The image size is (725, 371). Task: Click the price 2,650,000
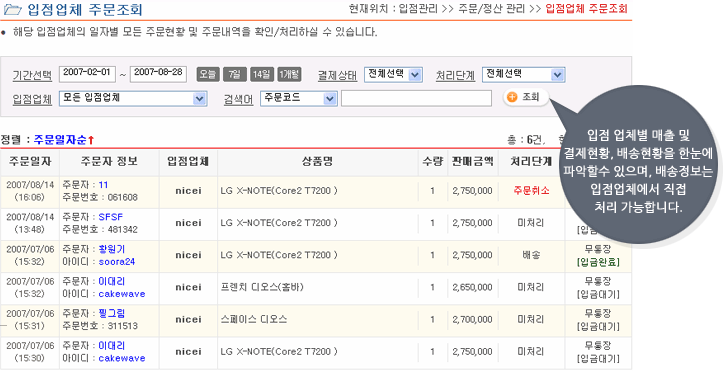pos(473,287)
